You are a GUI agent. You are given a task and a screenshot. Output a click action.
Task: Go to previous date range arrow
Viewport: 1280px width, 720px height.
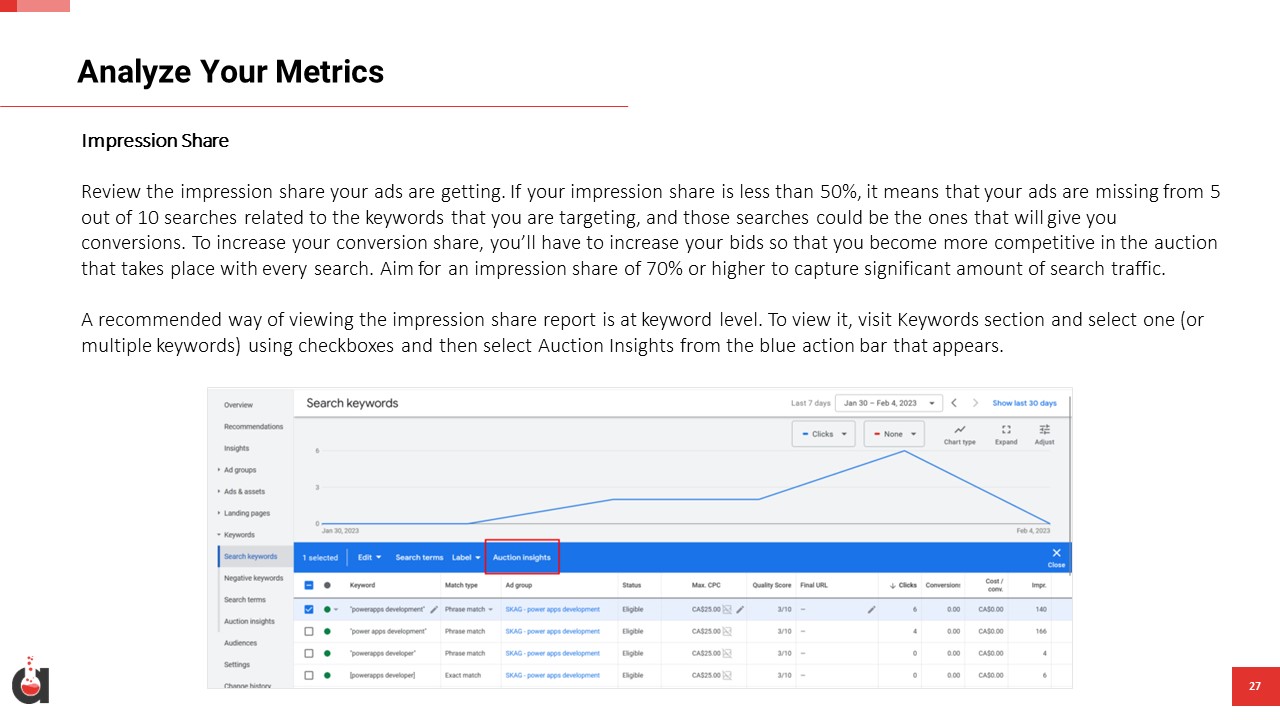point(954,403)
